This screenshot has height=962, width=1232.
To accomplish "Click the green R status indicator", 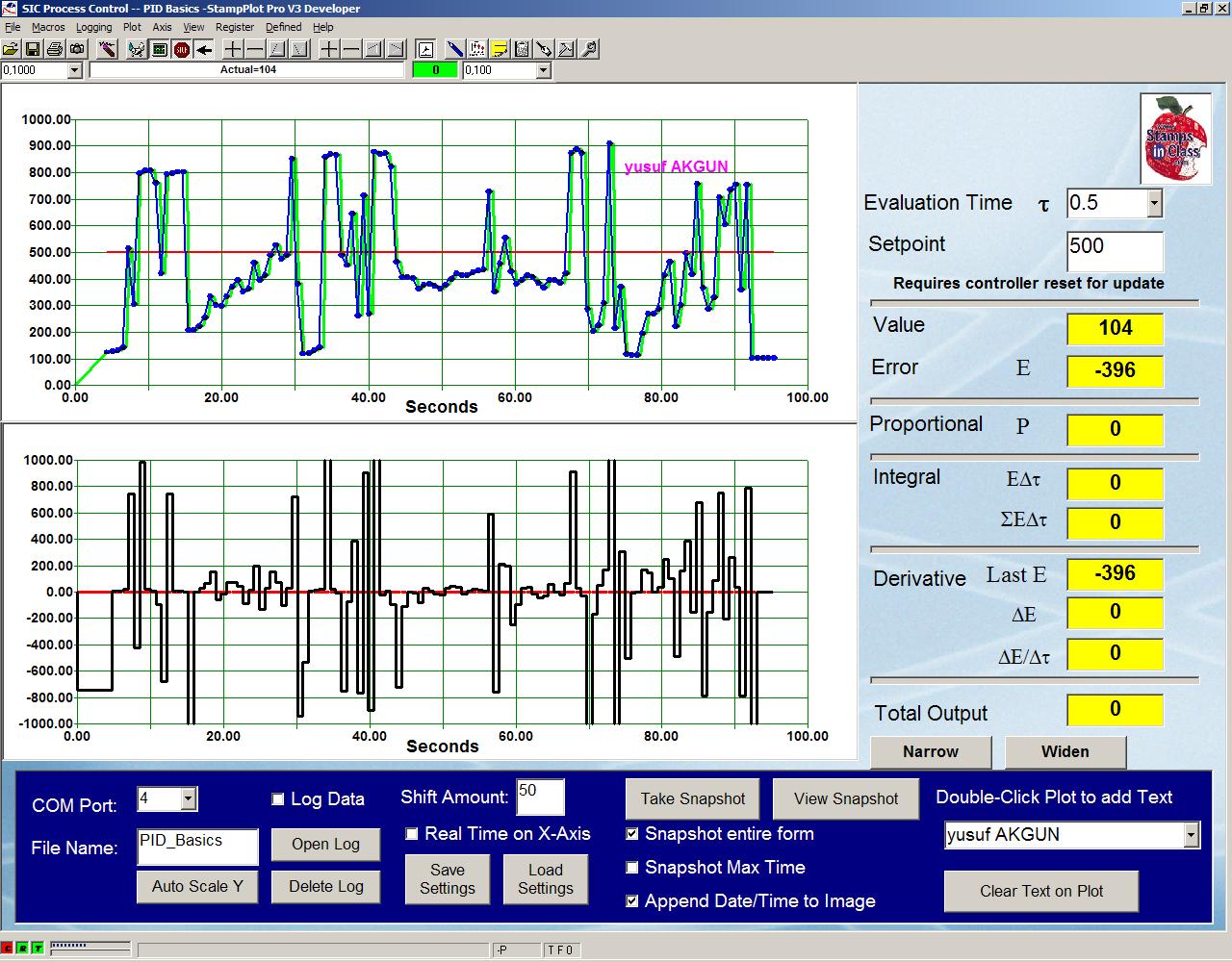I will pyautogui.click(x=23, y=949).
